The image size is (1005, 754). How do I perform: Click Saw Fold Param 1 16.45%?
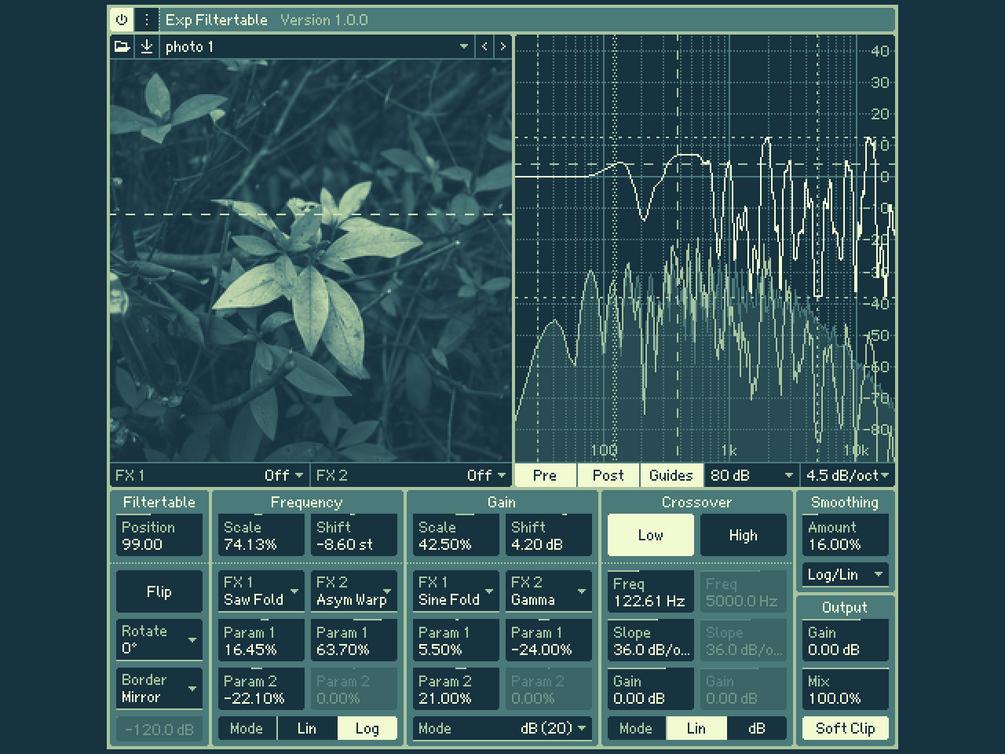click(261, 640)
